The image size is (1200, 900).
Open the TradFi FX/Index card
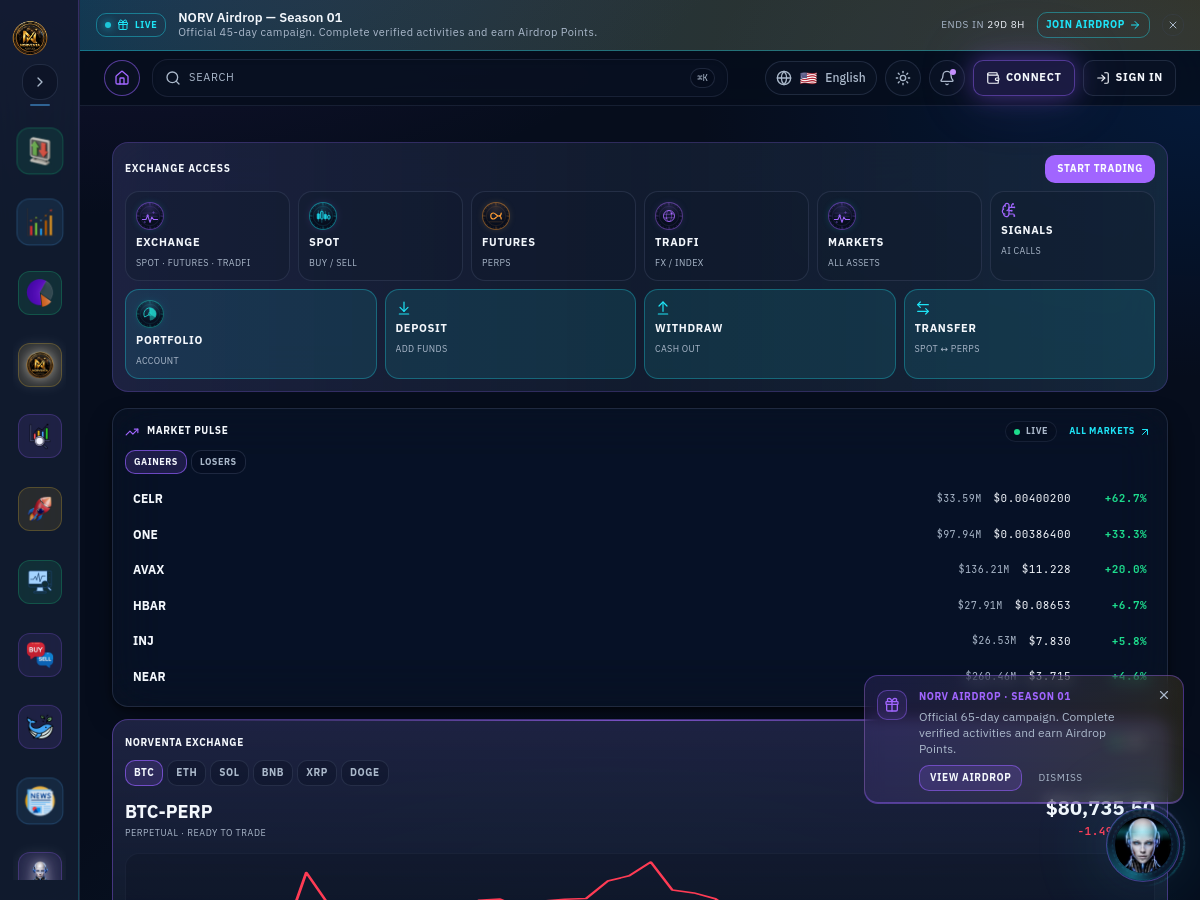point(726,236)
